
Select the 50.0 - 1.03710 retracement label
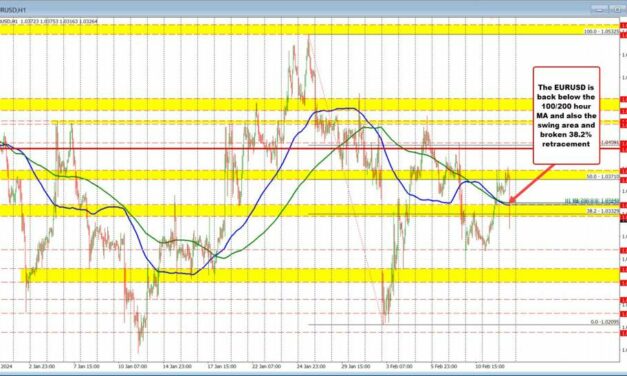(x=603, y=176)
